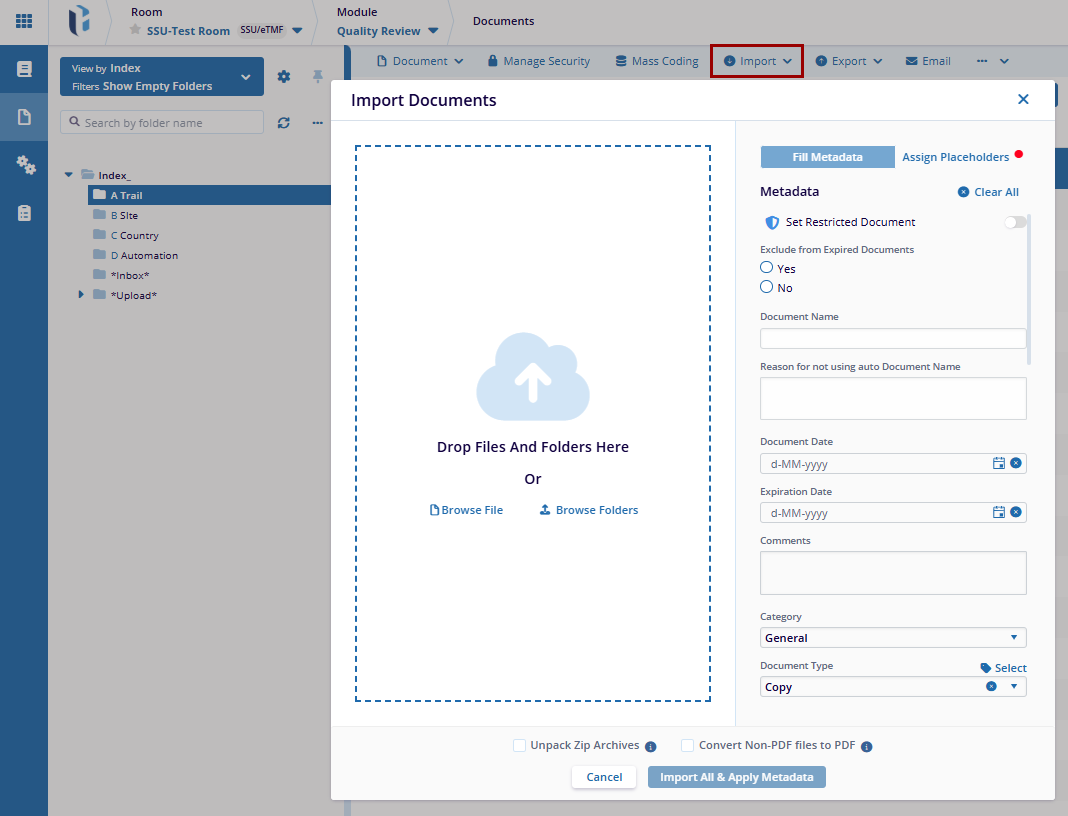Click into the Document Name field
Viewport: 1068px width, 816px height.
892,338
